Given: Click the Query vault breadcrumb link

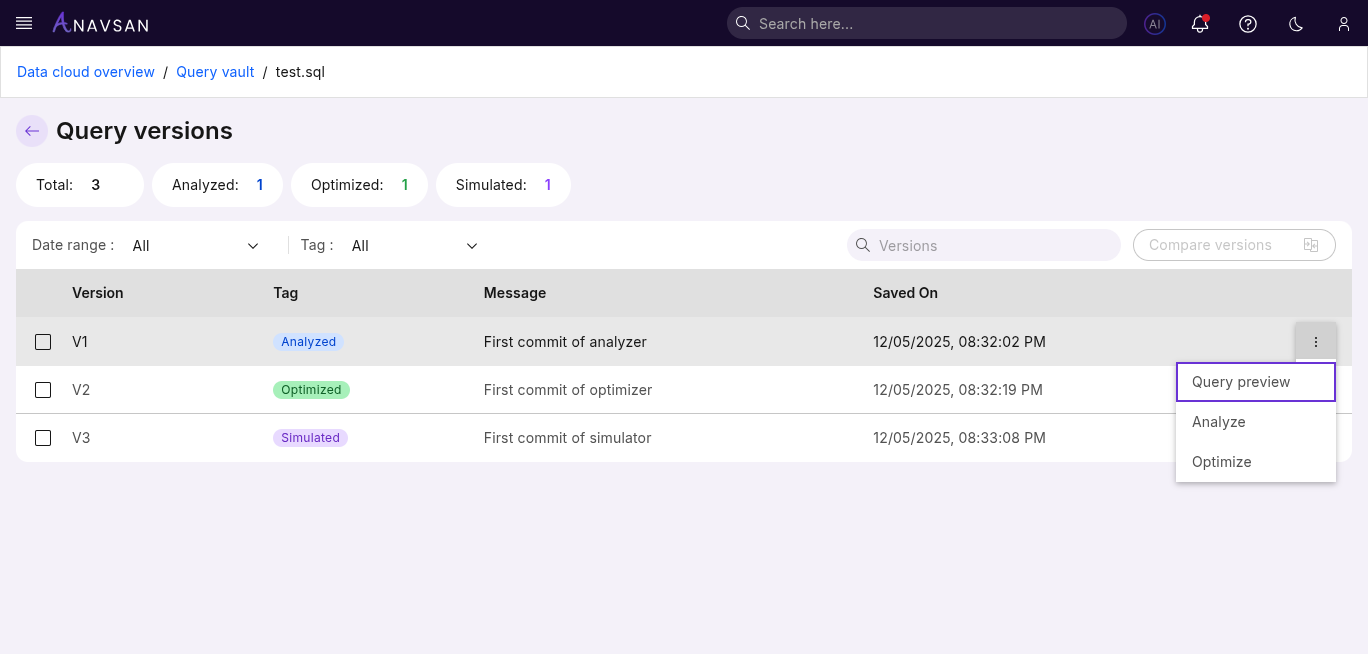Looking at the screenshot, I should (215, 71).
